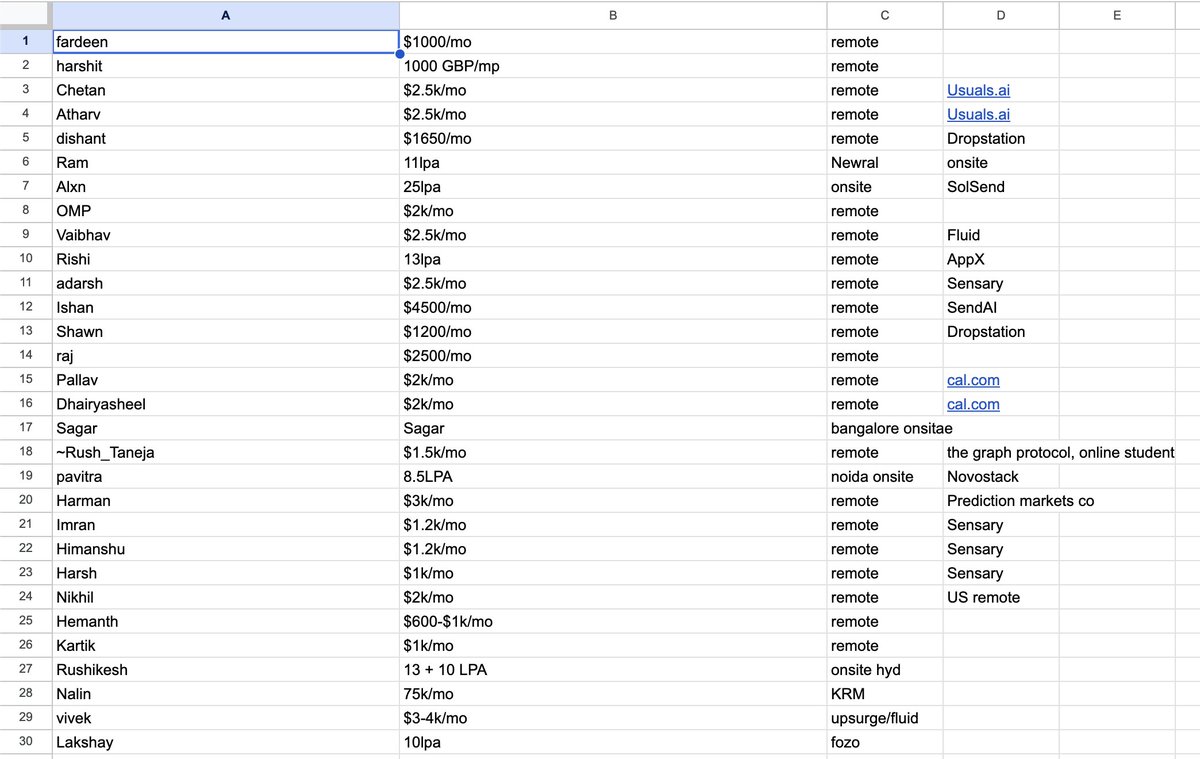1200x759 pixels.
Task: Select the 'Newral' cell in Ram's row
Action: pyautogui.click(x=885, y=163)
